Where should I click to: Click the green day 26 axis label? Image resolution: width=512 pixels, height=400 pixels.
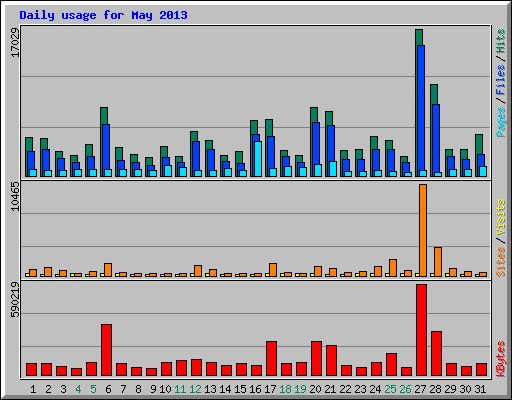(405, 389)
